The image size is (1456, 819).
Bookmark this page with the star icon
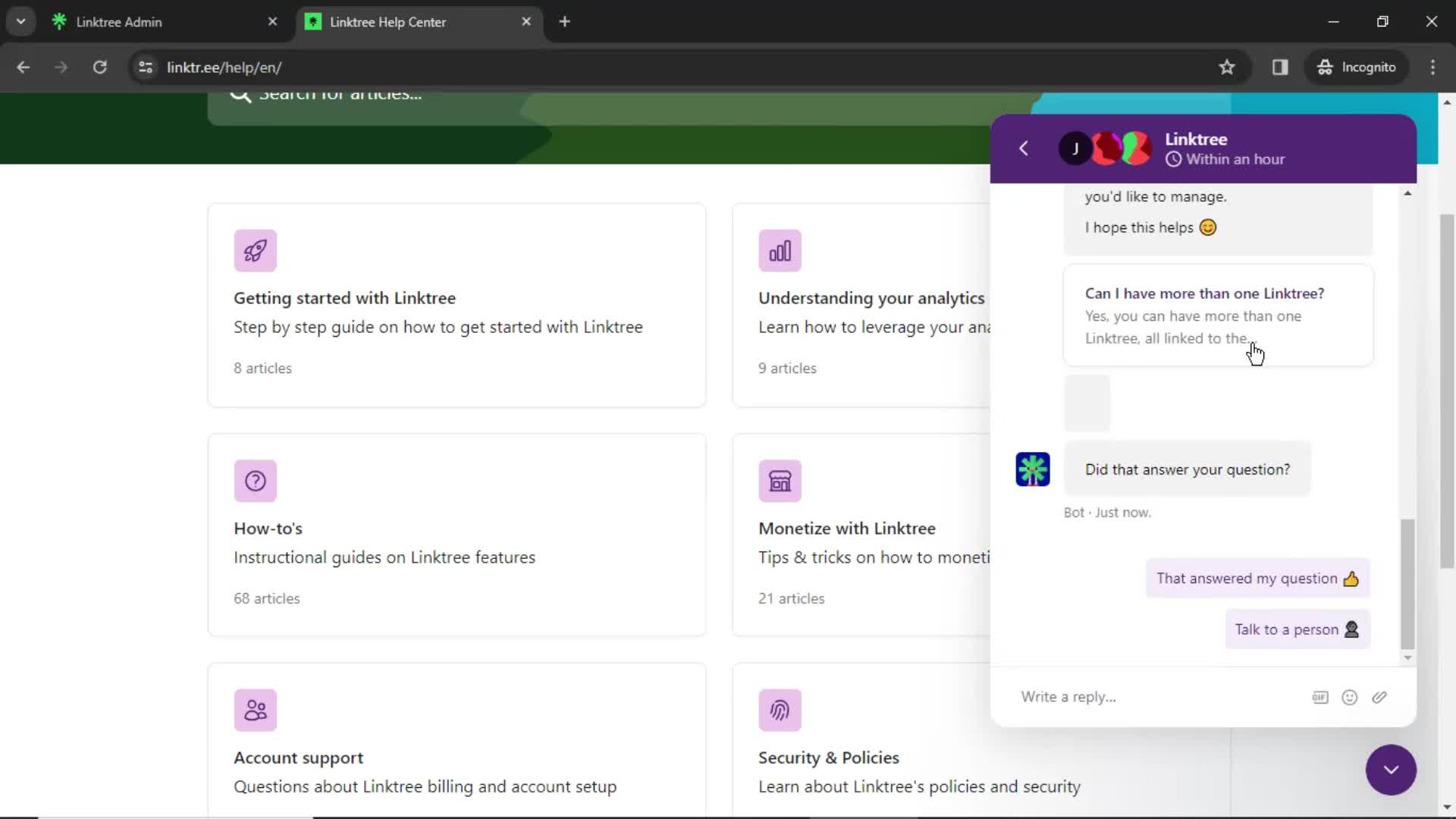1227,67
